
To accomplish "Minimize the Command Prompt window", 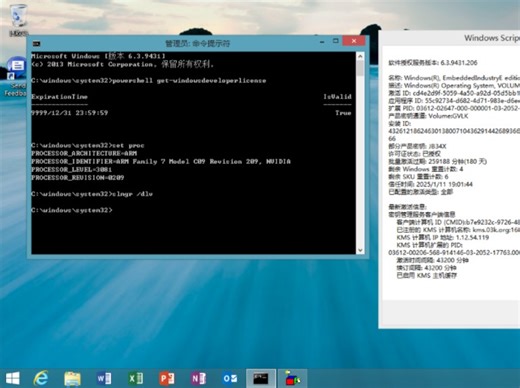I will pyautogui.click(x=322, y=42).
